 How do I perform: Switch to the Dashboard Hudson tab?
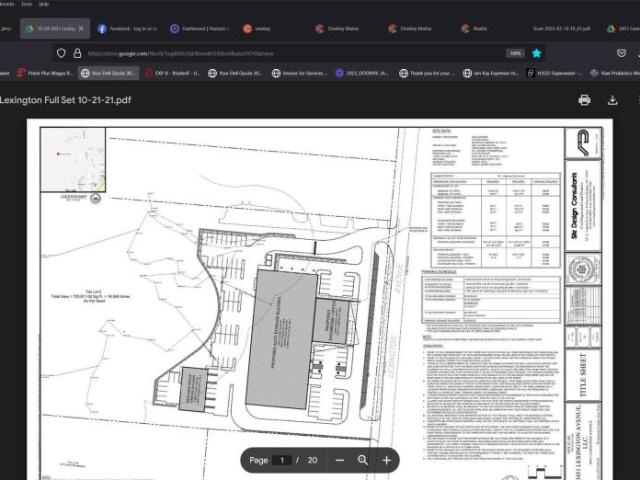[x=201, y=29]
